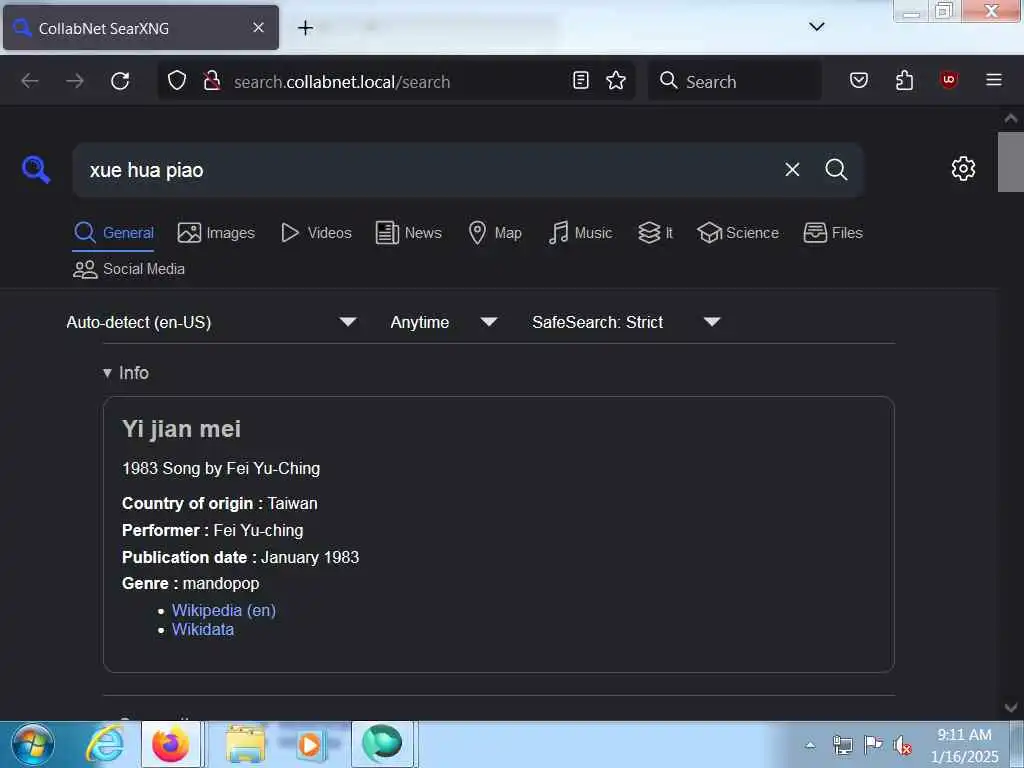1024x768 pixels.
Task: Click the '1983 Song by Fei Yu-Ching' text
Action: pos(221,468)
